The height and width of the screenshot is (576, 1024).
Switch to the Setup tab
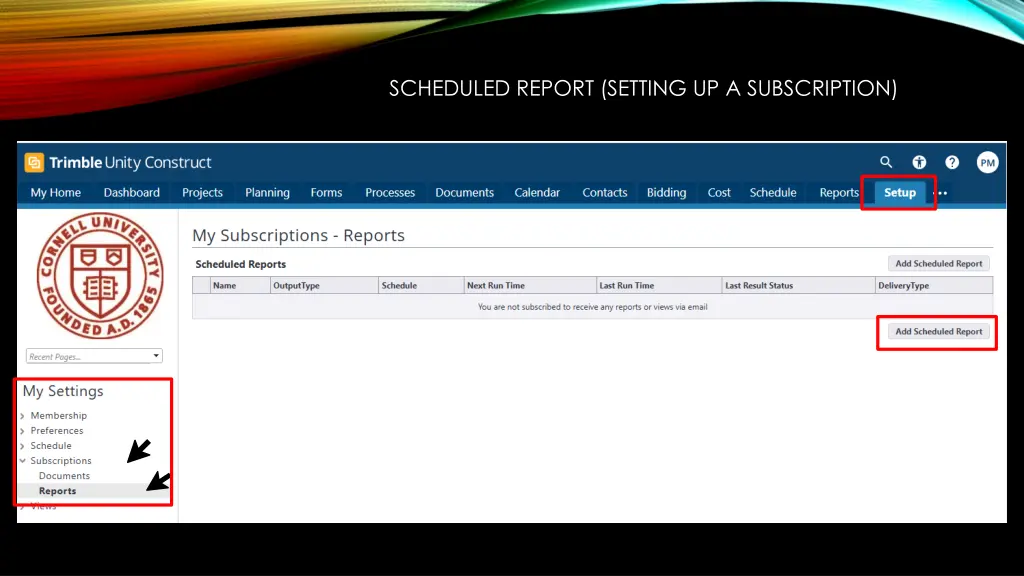click(x=899, y=193)
